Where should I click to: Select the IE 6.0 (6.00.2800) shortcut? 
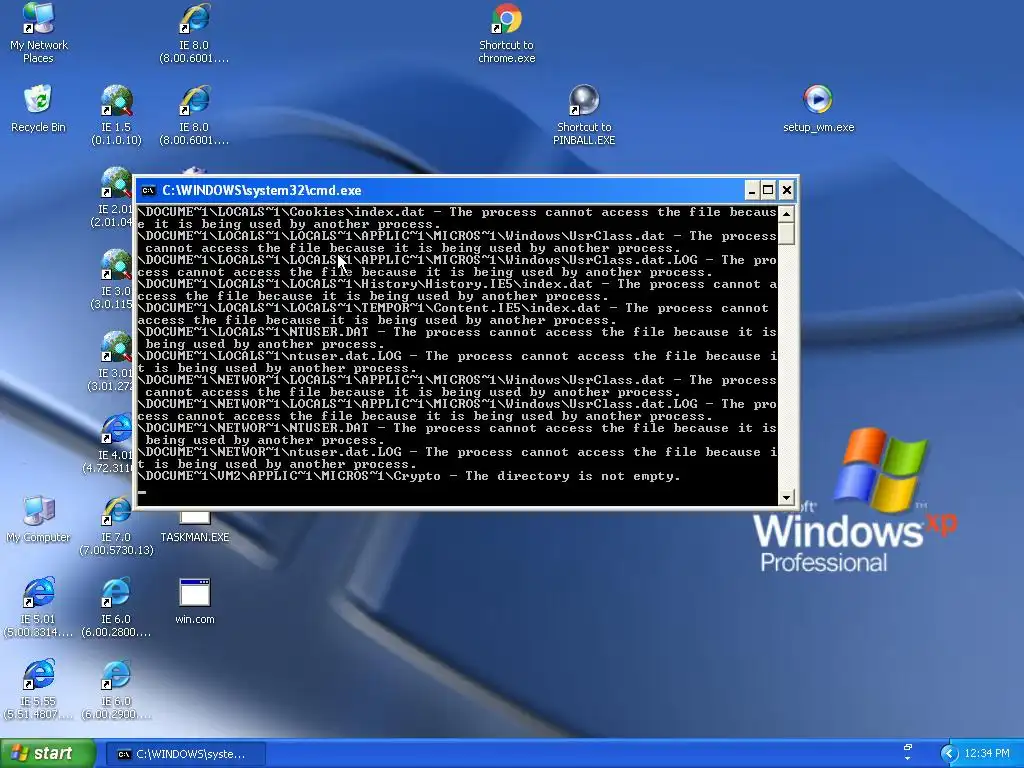point(116,608)
